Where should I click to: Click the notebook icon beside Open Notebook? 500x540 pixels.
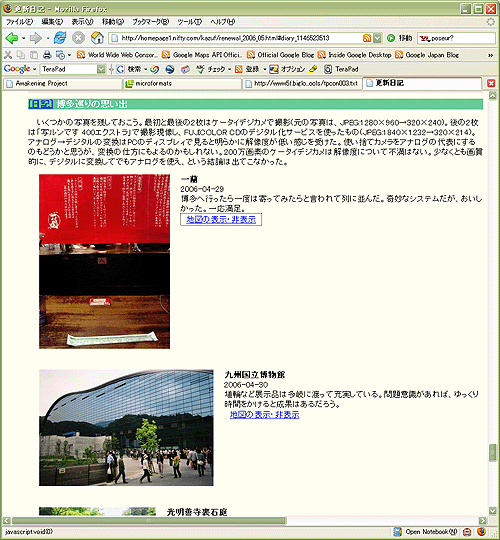tap(398, 532)
